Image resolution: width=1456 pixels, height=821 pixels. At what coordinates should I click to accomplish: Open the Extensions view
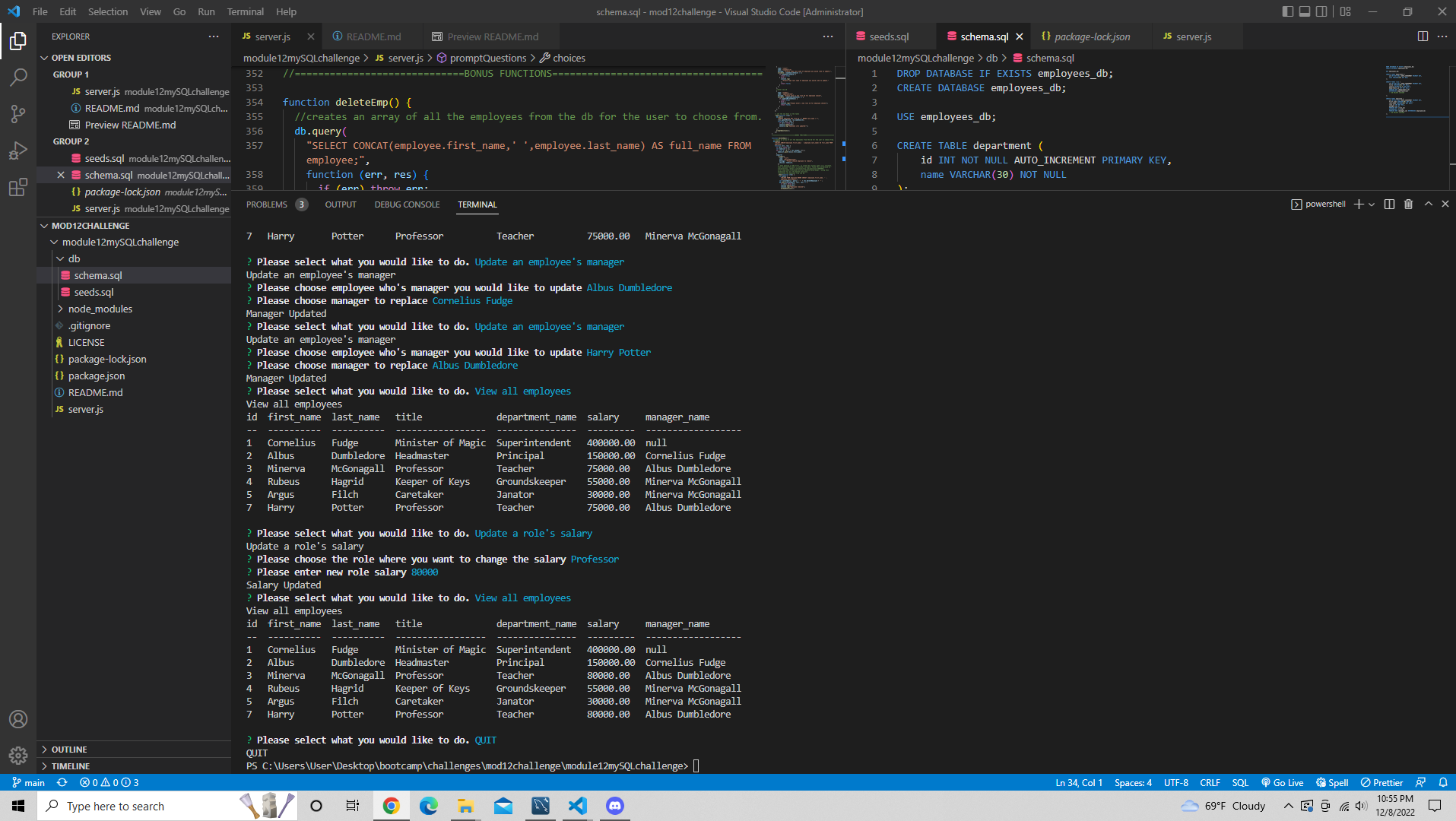click(18, 187)
